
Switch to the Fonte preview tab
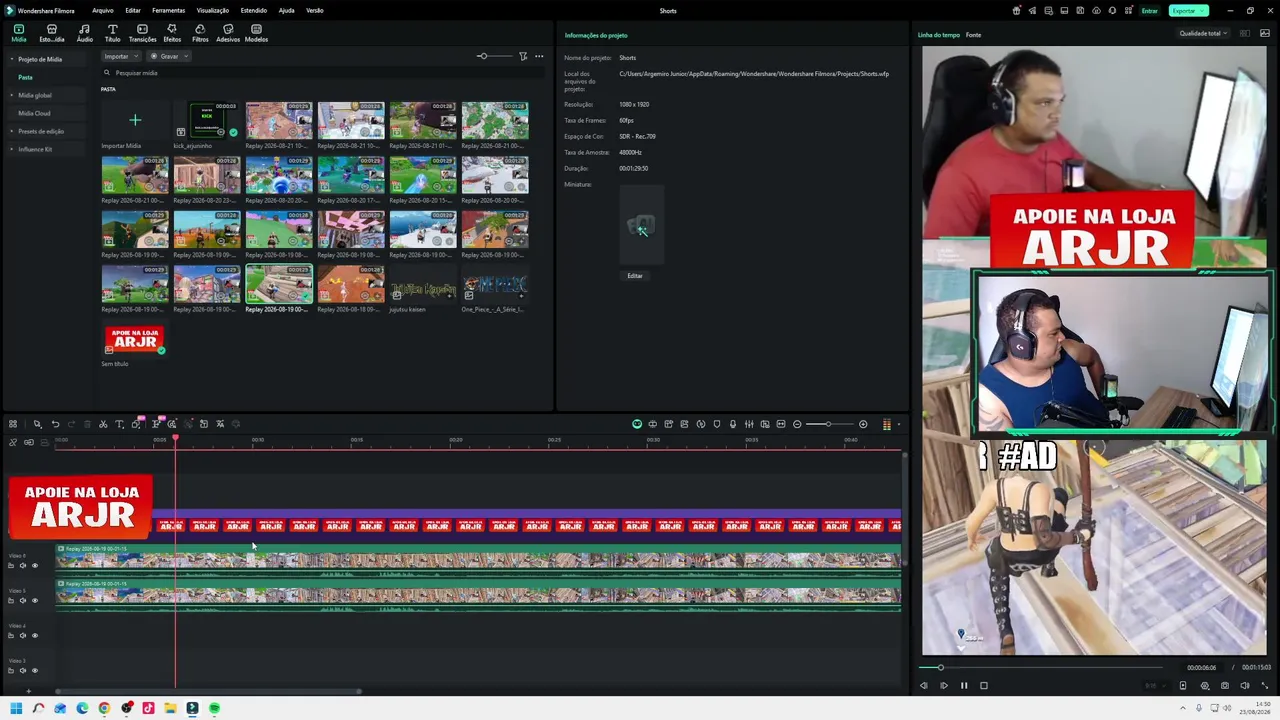tap(973, 35)
